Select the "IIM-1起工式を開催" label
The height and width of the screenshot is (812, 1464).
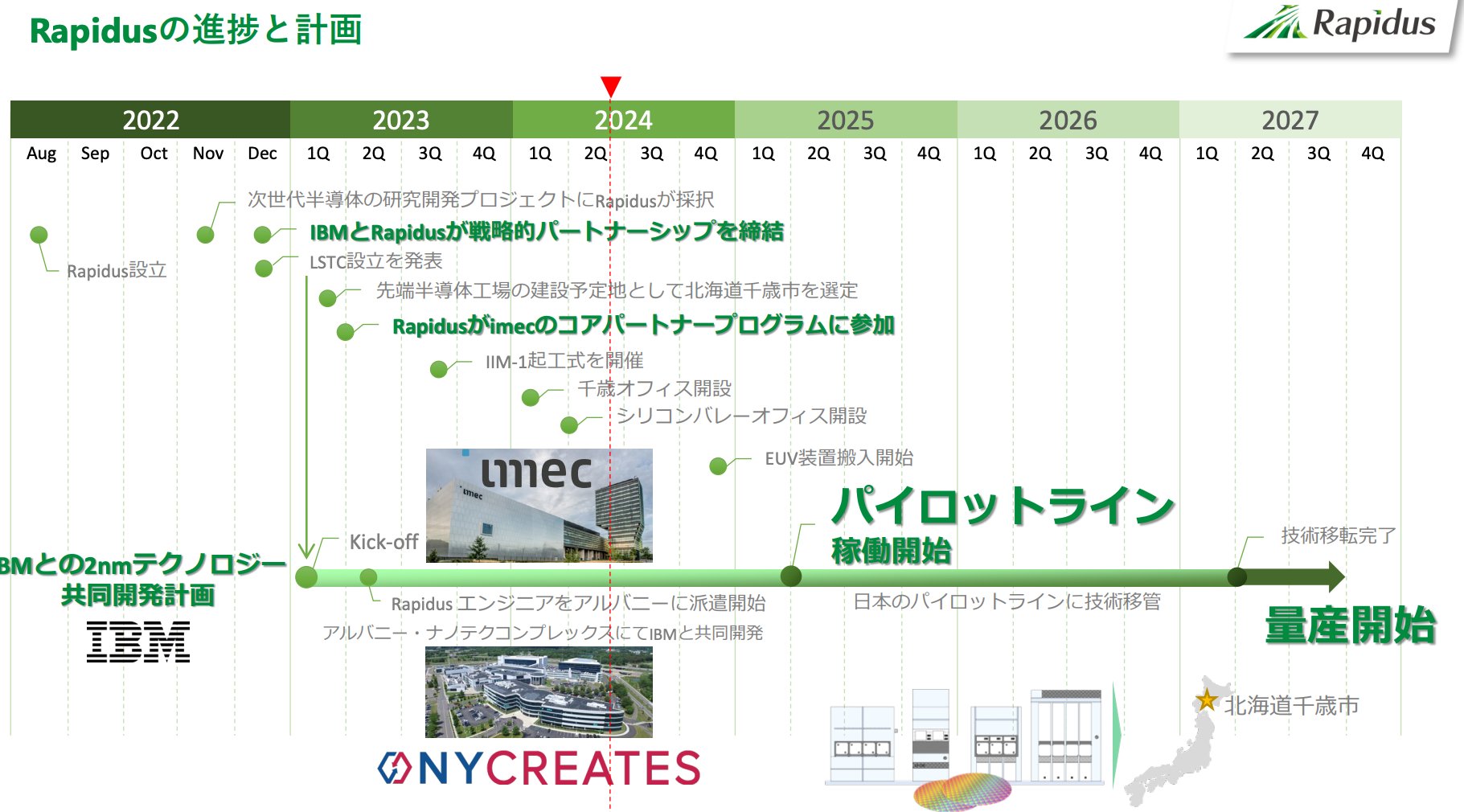pyautogui.click(x=564, y=361)
